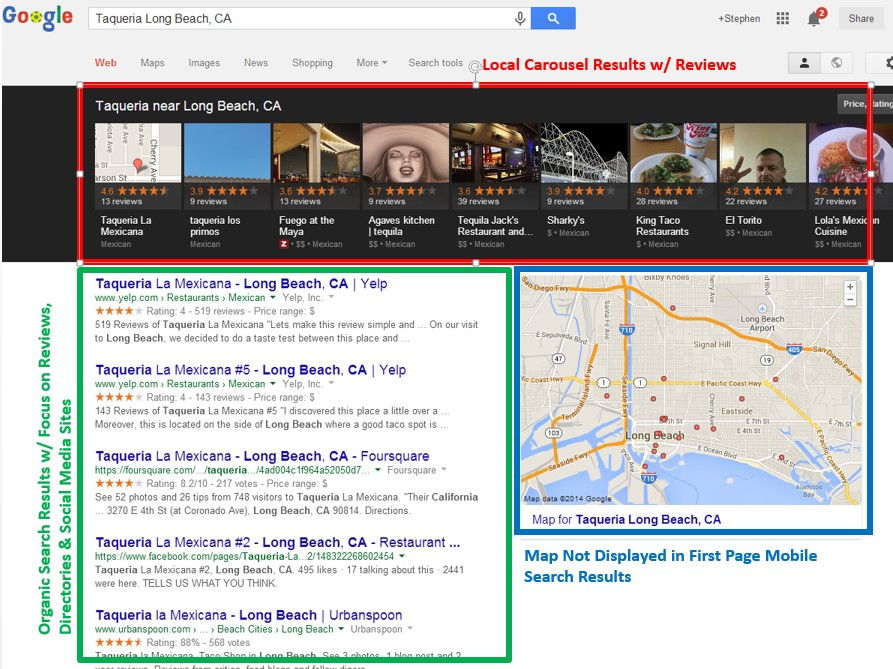Viewport: 893px width, 669px height.
Task: Switch to the Images tab
Action: pyautogui.click(x=204, y=63)
